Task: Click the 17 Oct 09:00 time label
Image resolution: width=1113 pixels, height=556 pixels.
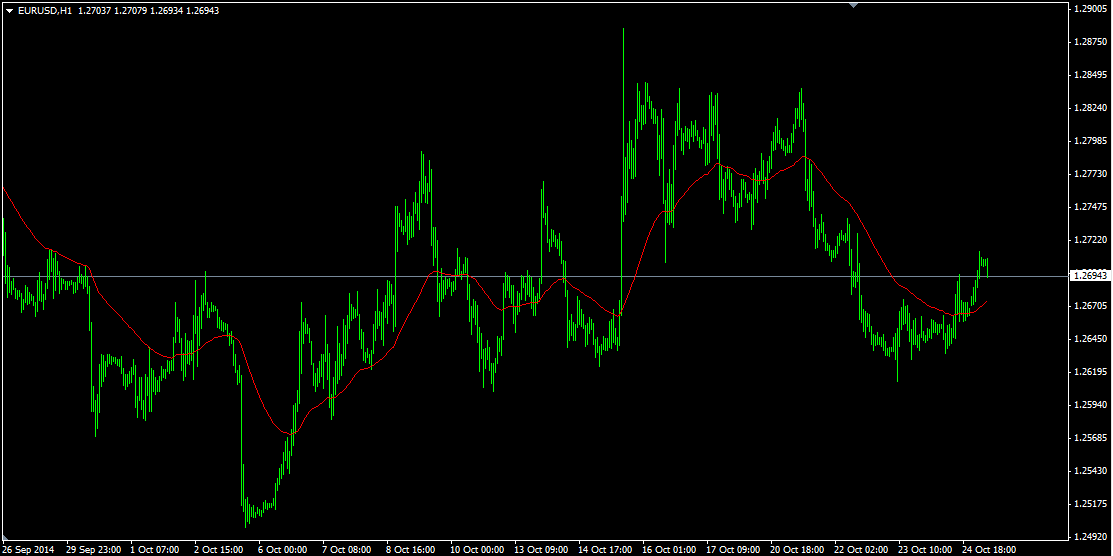Action: click(733, 550)
